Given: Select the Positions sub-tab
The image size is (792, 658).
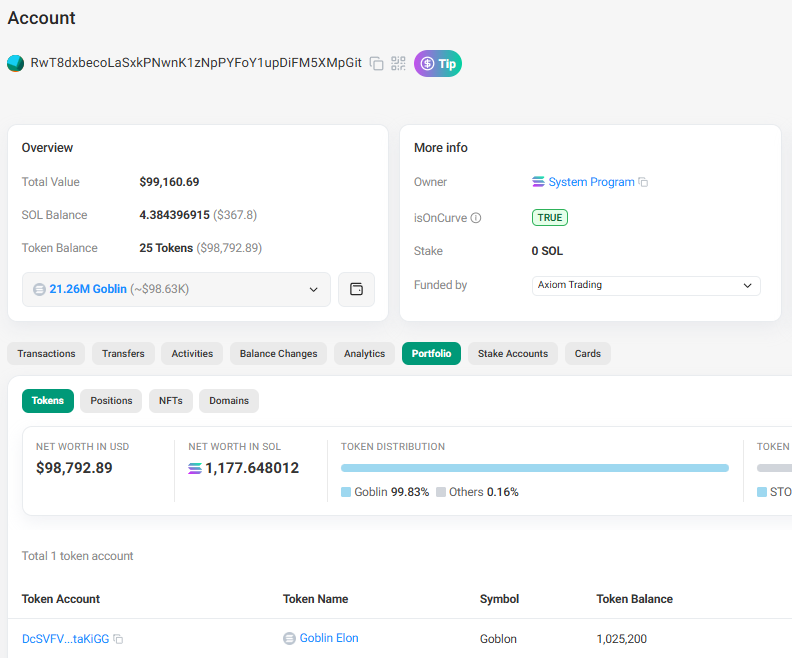Looking at the screenshot, I should pyautogui.click(x=111, y=401).
